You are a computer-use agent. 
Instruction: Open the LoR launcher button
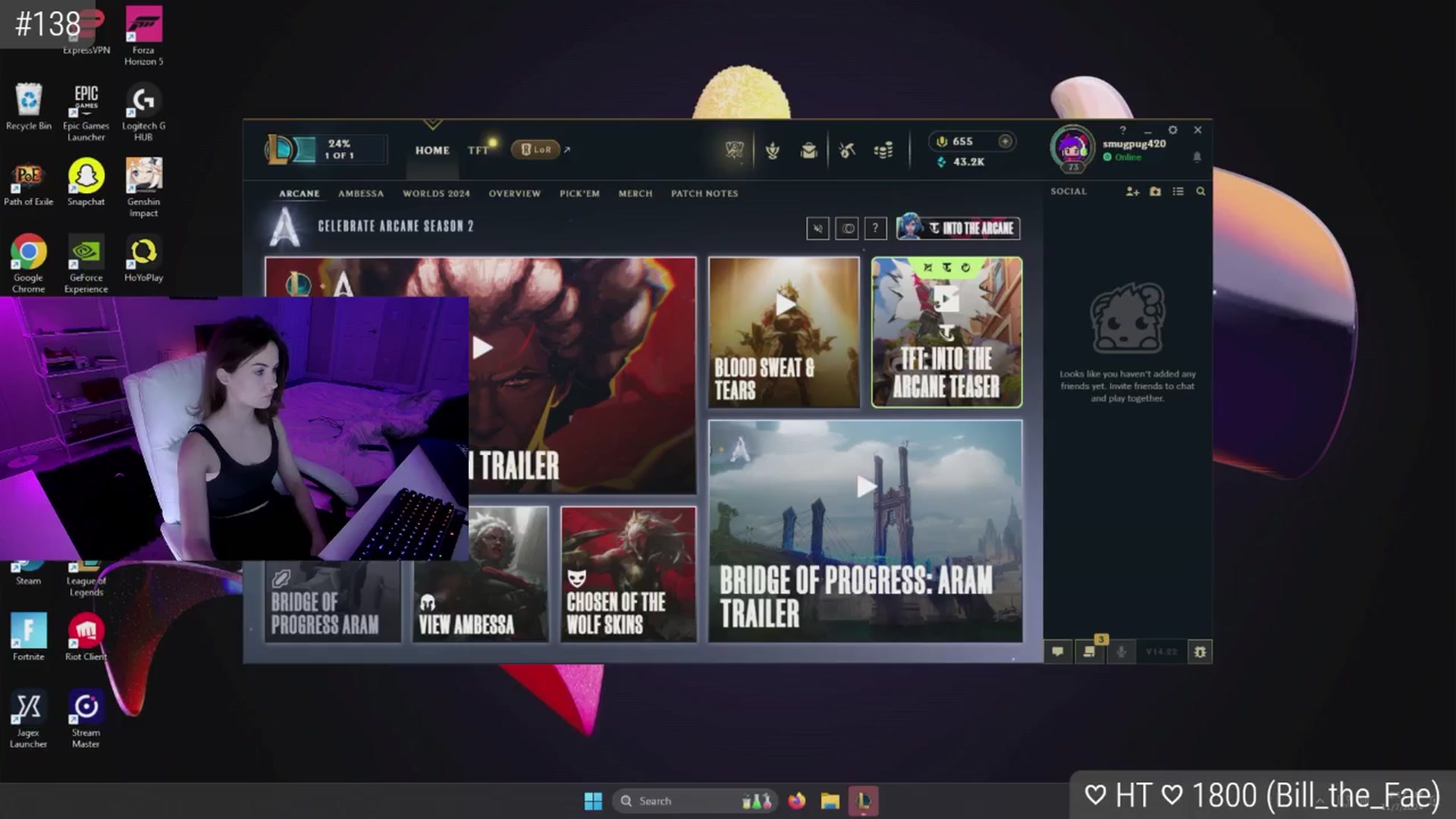pos(536,149)
